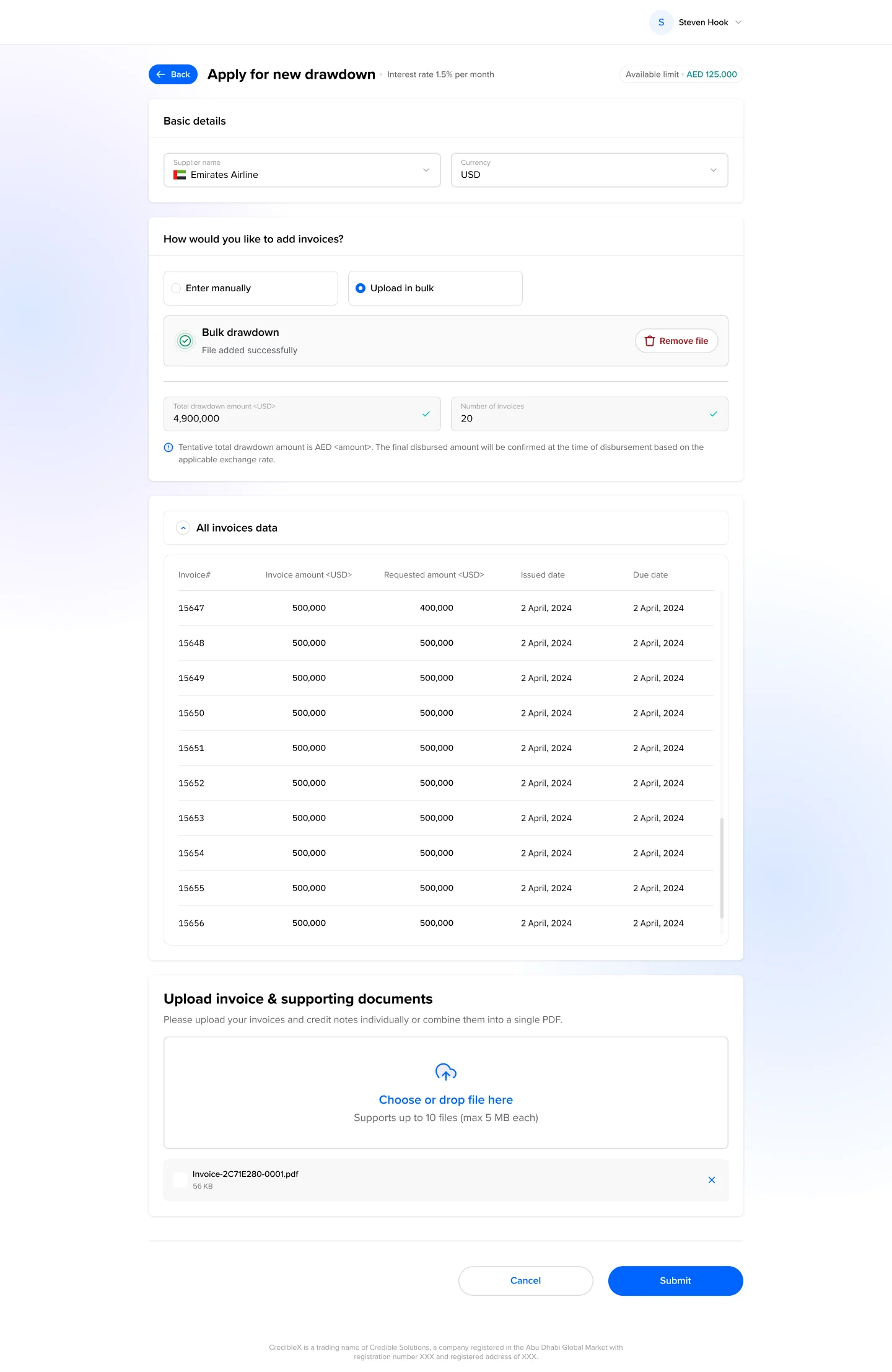Click the Invoice amount <USD> column header
This screenshot has height=1372, width=892.
point(309,575)
